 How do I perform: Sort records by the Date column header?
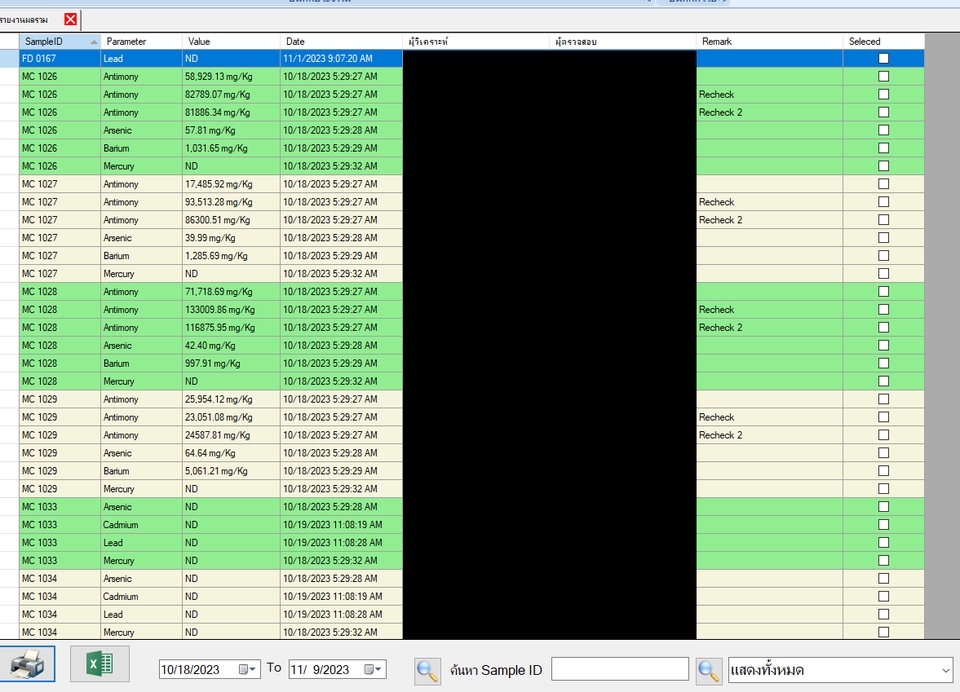[x=330, y=41]
